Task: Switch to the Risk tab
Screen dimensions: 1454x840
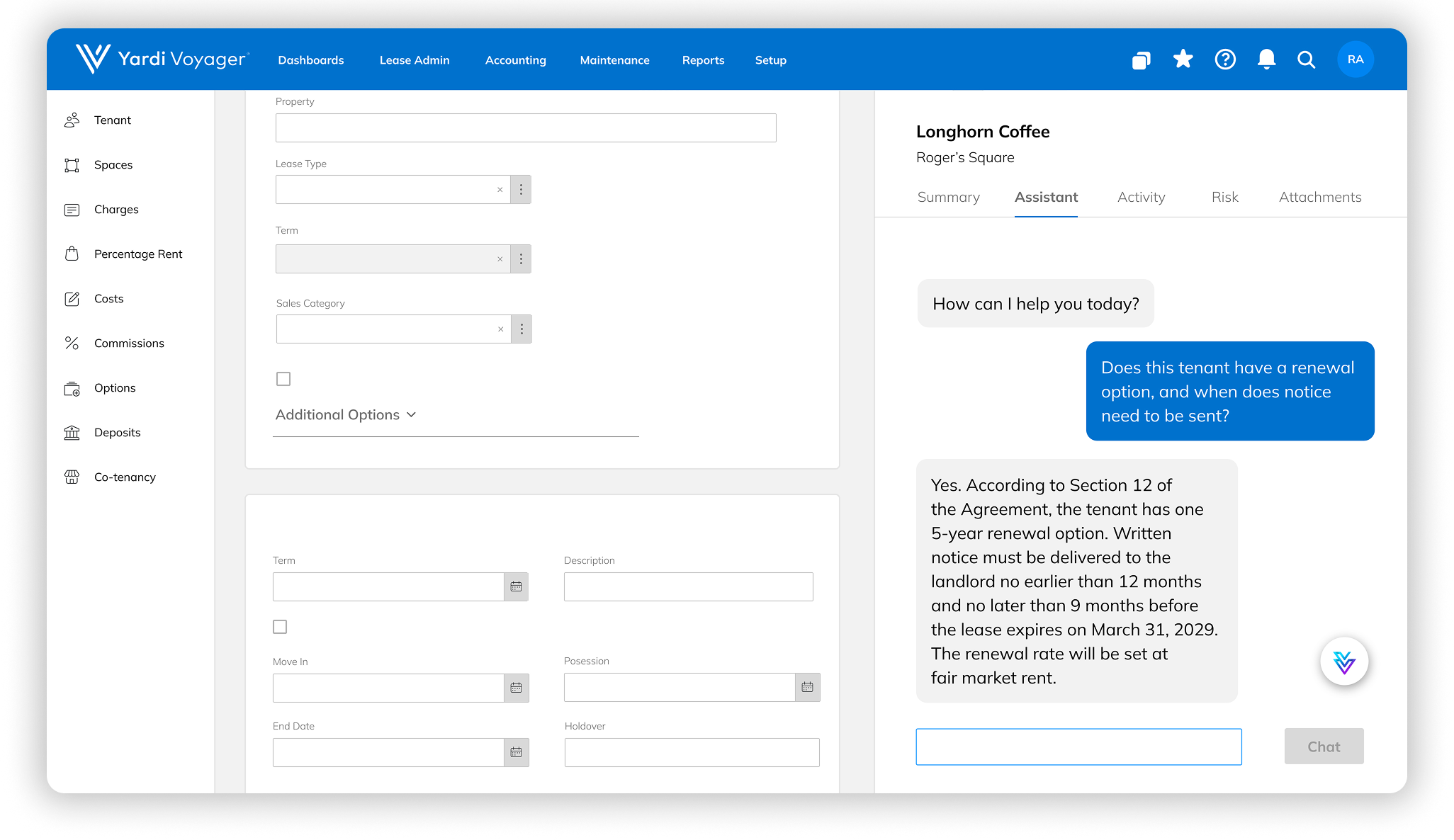Action: (1224, 198)
